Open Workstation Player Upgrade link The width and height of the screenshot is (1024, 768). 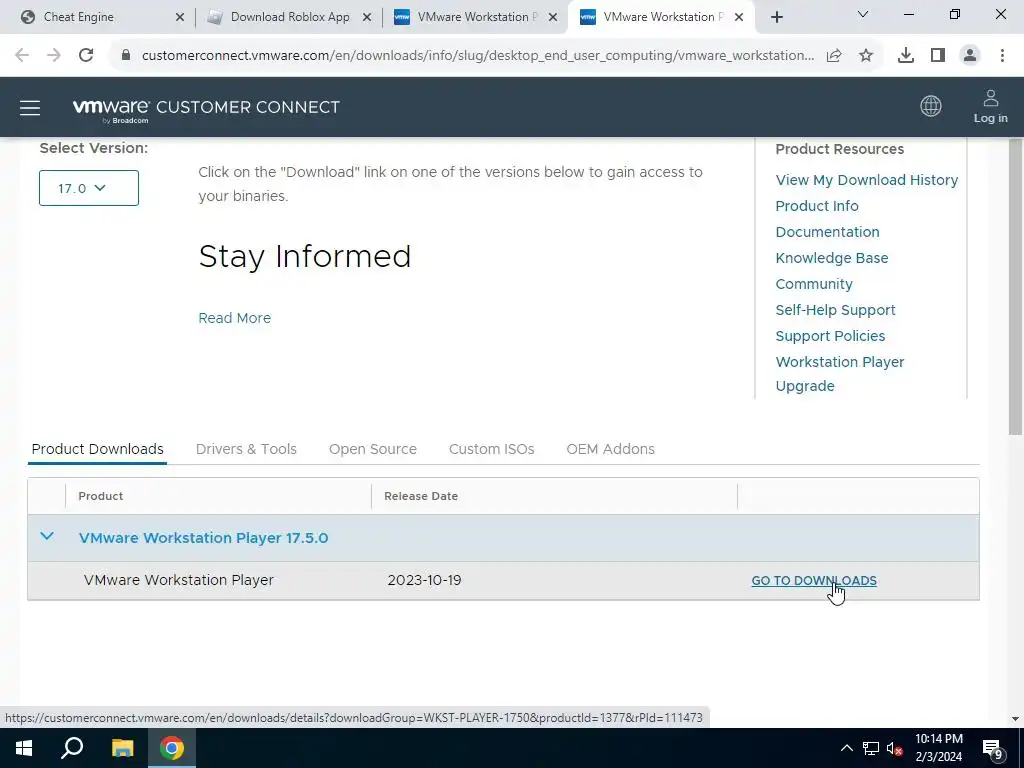point(839,374)
